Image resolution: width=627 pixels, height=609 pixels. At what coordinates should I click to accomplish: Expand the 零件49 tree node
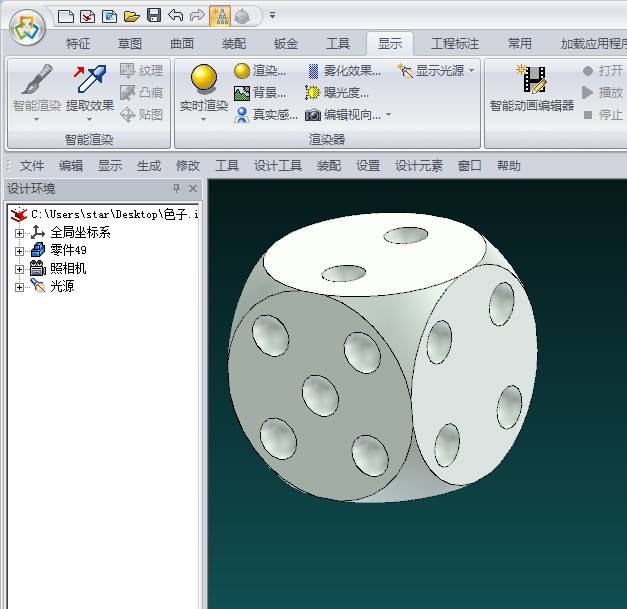(19, 251)
